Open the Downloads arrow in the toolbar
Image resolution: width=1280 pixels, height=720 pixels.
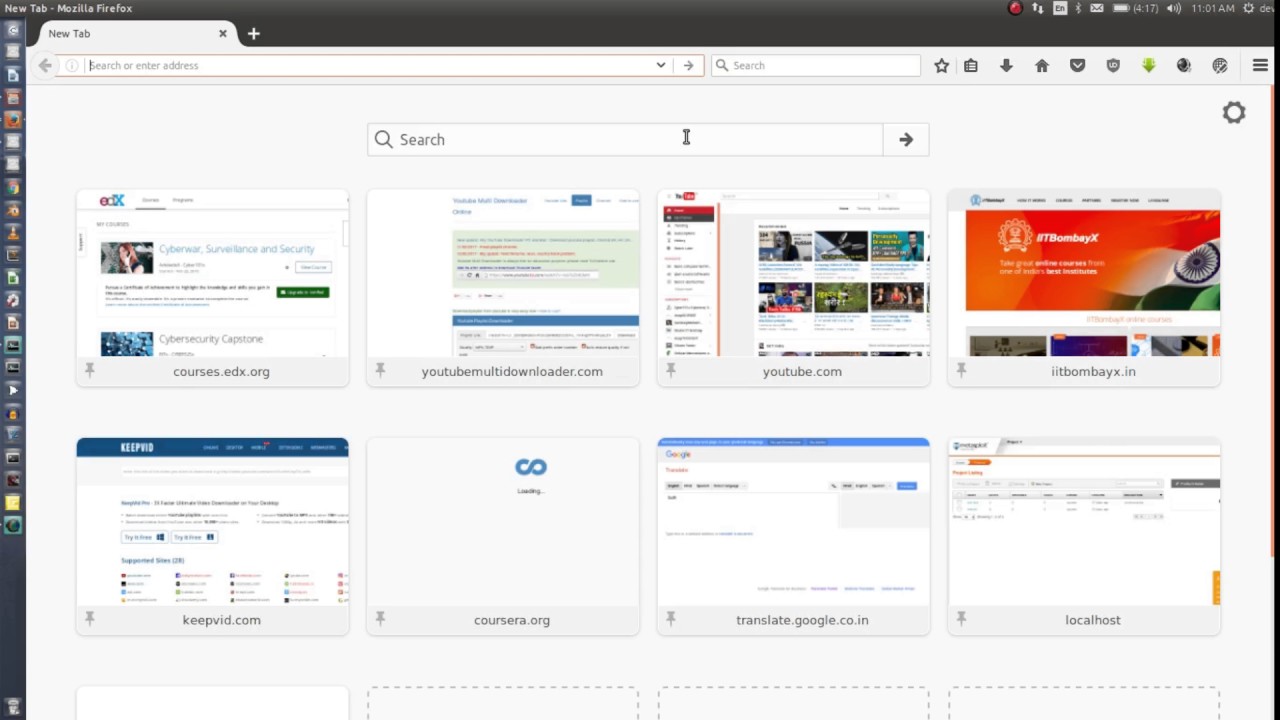click(1006, 65)
